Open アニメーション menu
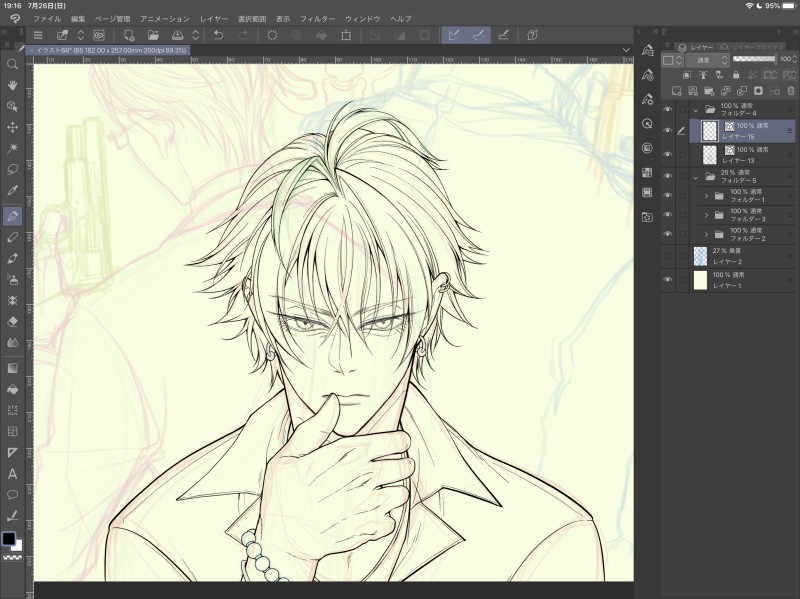Image resolution: width=800 pixels, height=599 pixels. [x=165, y=19]
